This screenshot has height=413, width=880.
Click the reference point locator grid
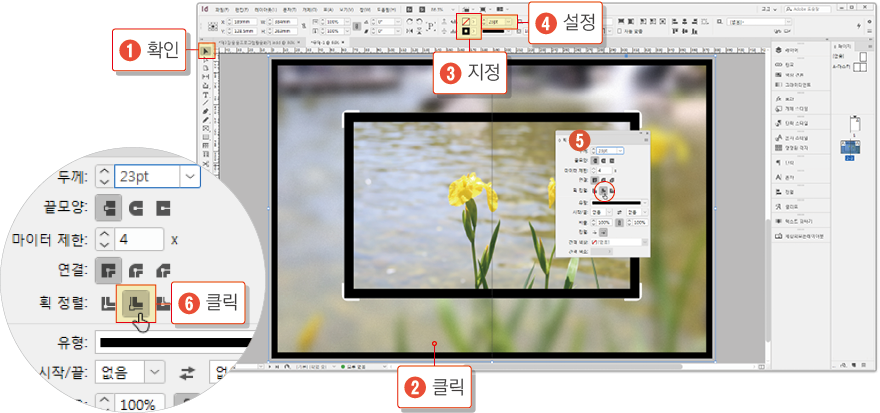[x=213, y=26]
